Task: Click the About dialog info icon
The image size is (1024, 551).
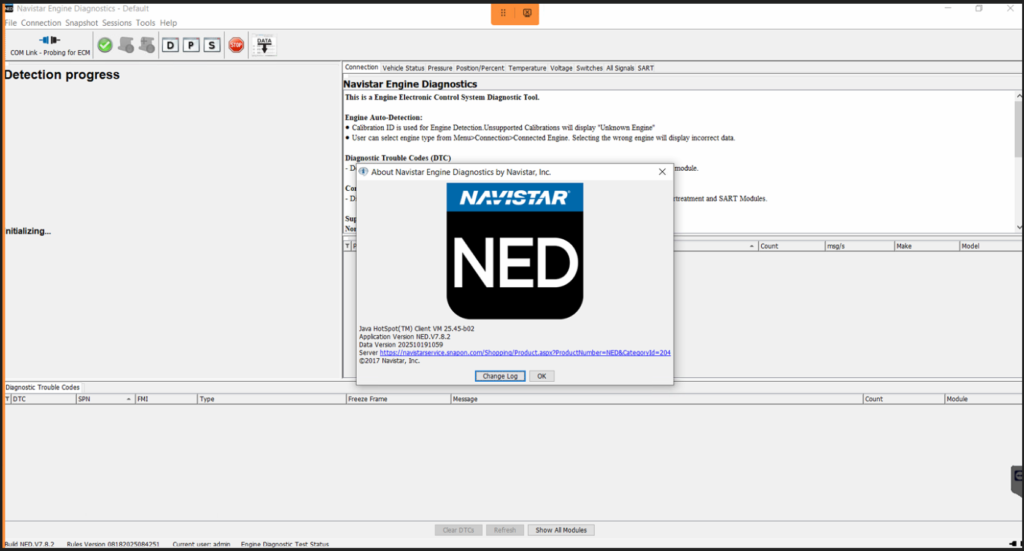Action: 364,172
